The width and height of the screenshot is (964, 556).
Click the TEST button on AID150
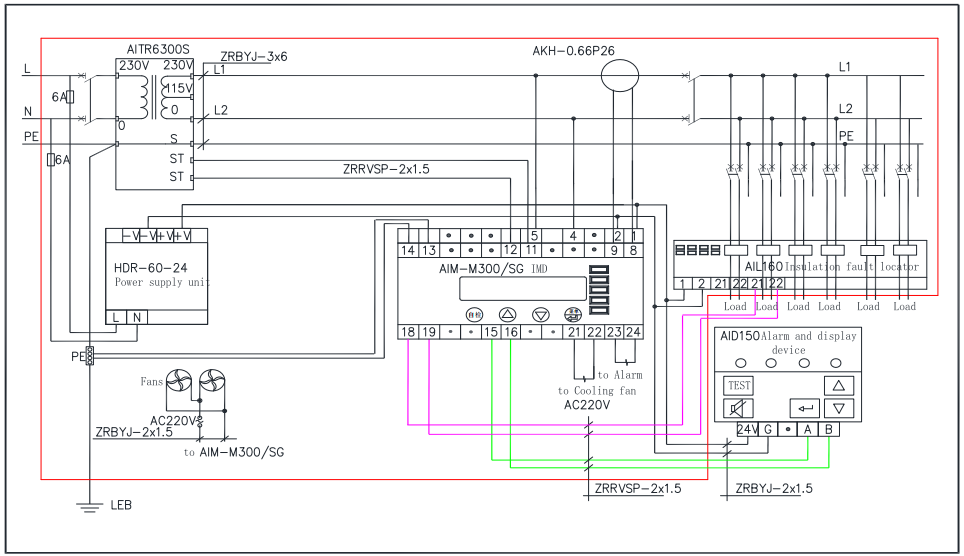(738, 386)
